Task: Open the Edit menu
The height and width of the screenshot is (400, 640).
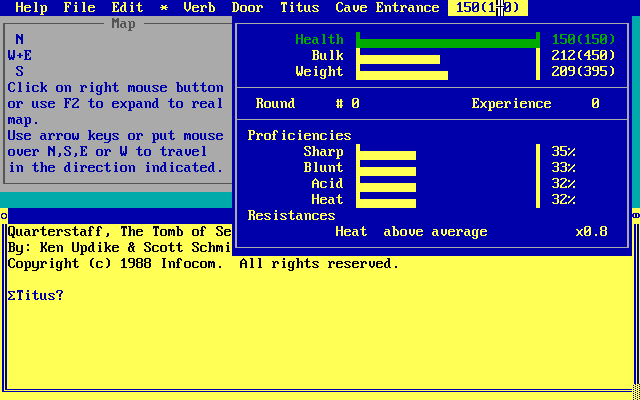Action: [x=127, y=8]
